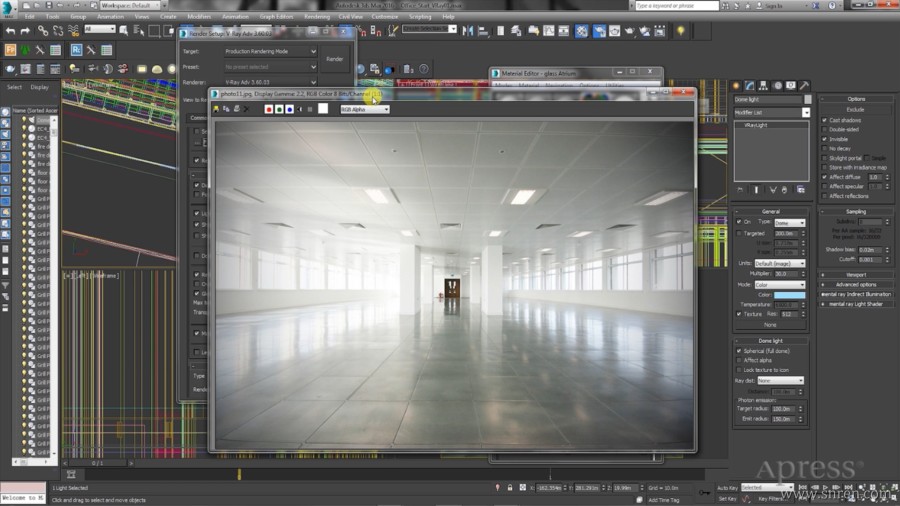The height and width of the screenshot is (506, 900).
Task: Click the save image icon in frame window
Action: [x=216, y=109]
